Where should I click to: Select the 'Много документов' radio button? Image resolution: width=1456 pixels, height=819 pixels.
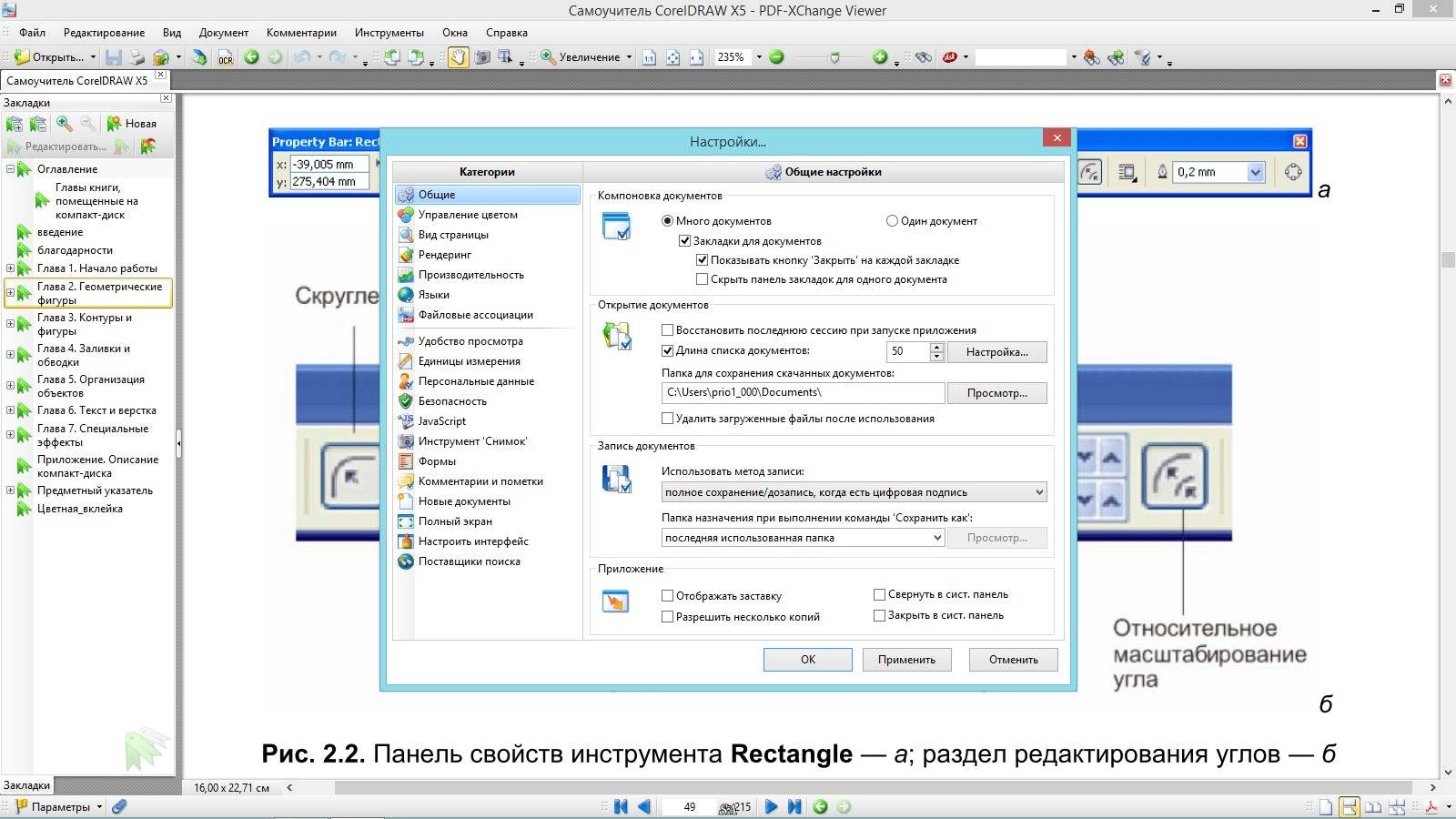point(667,221)
